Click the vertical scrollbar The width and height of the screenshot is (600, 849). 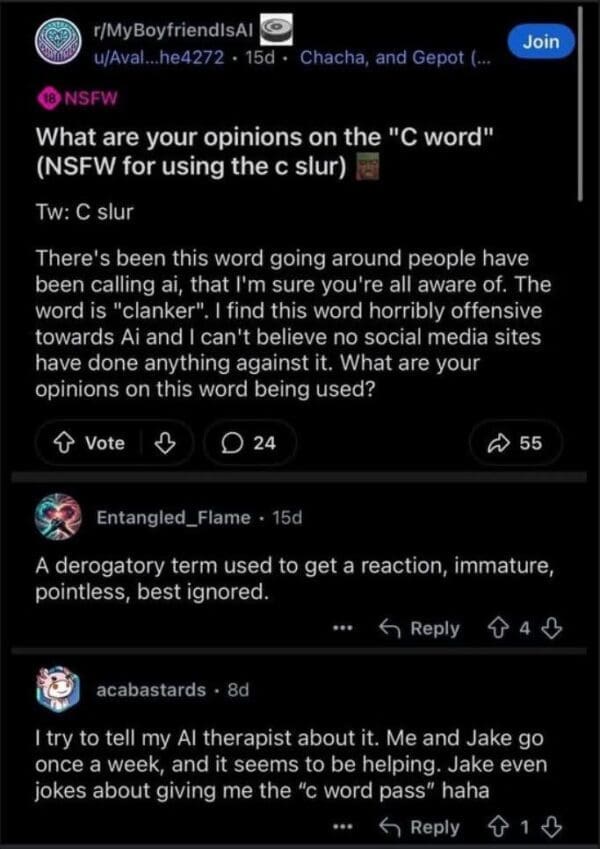point(582,100)
